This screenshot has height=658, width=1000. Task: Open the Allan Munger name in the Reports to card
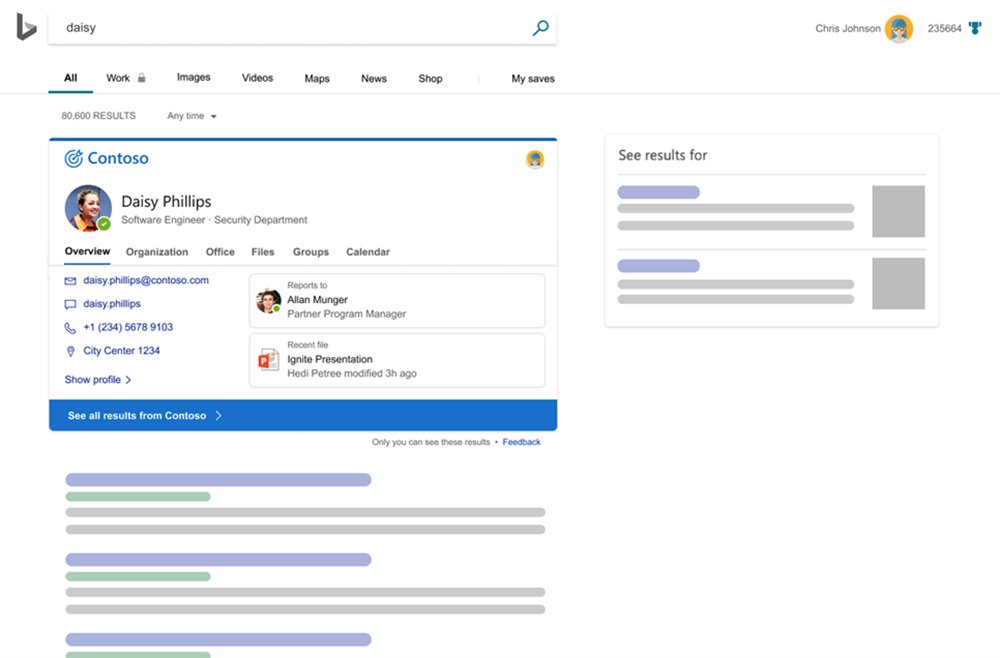(318, 300)
